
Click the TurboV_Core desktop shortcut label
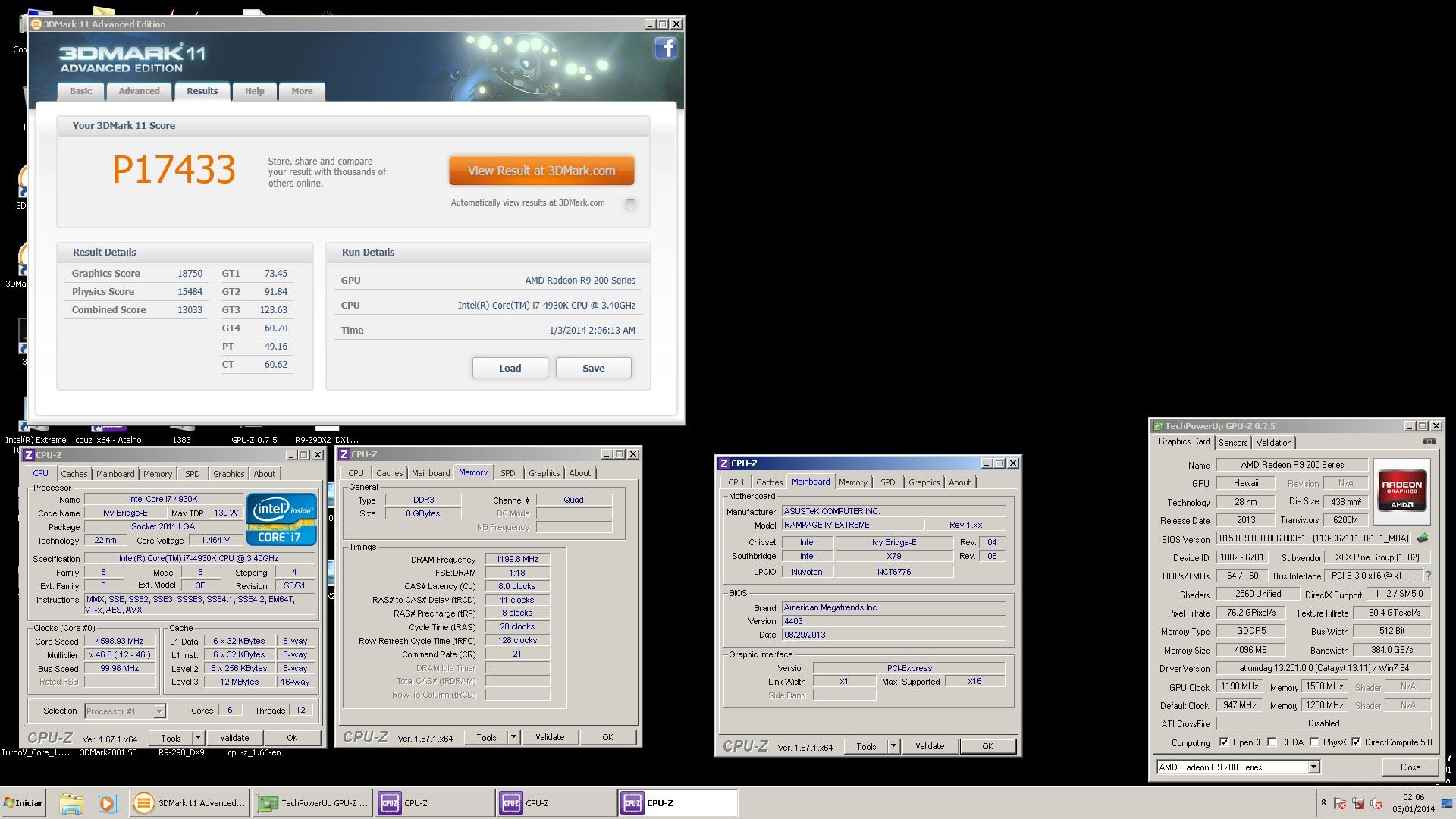35,753
